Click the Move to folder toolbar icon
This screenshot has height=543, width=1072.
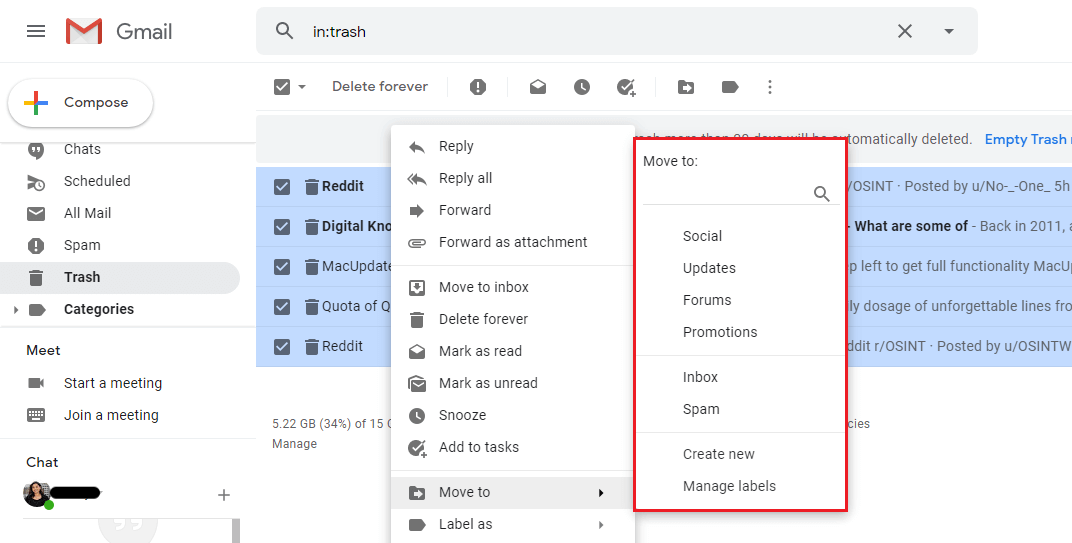pos(686,87)
